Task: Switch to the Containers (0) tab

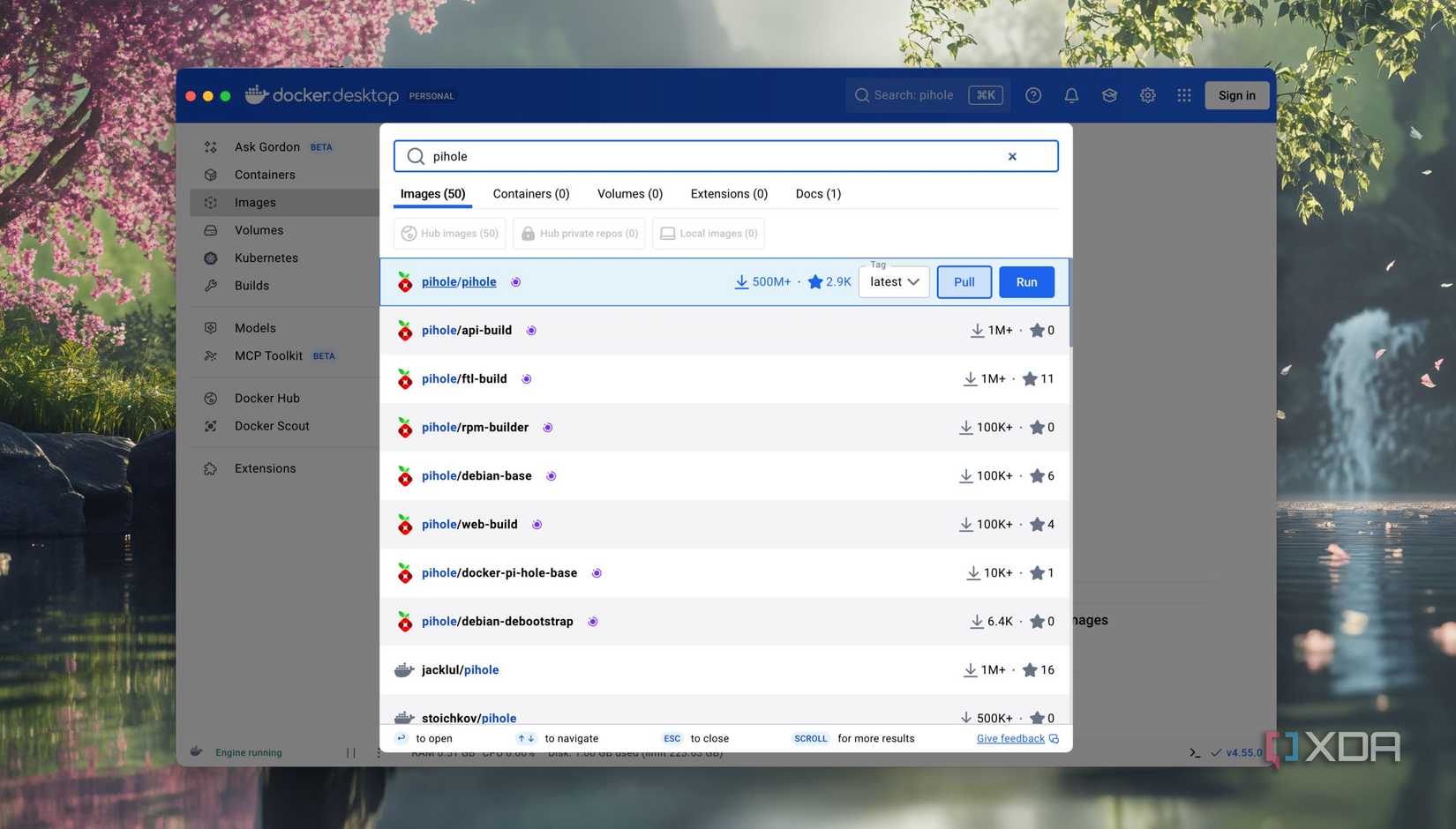Action: [531, 194]
